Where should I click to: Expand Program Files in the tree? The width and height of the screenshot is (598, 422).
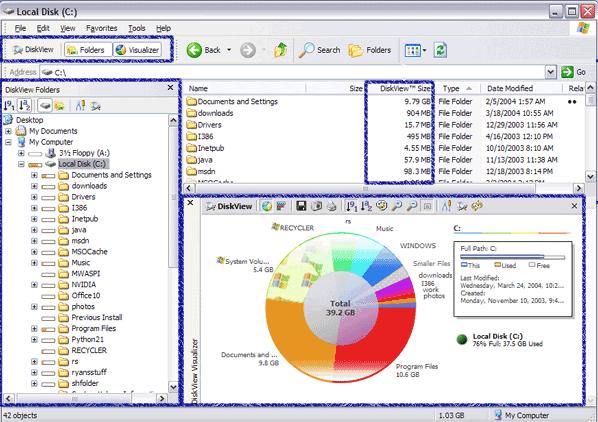pyautogui.click(x=34, y=328)
